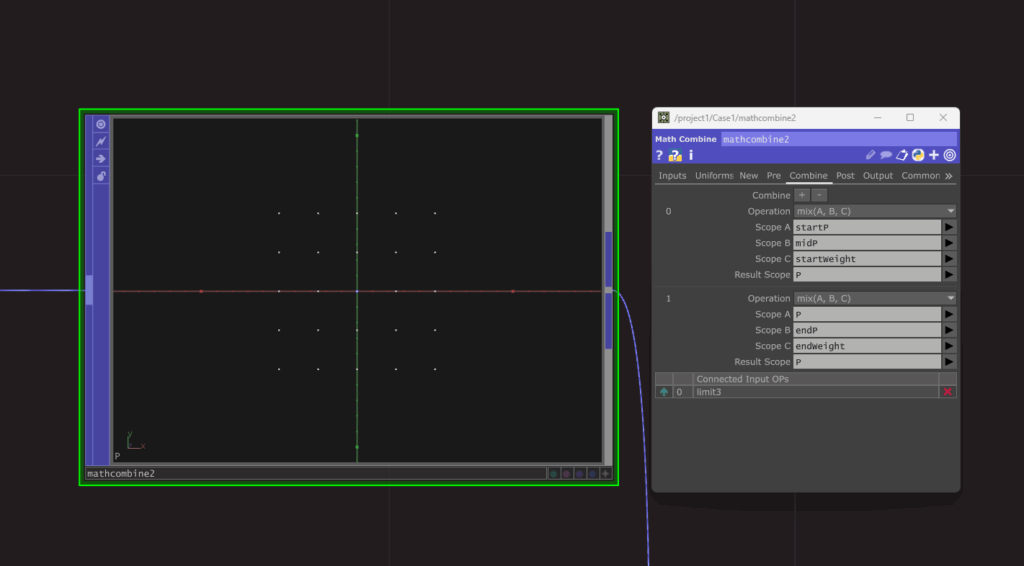Expand more parameter tabs with double chevron
The image size is (1024, 566).
pos(948,176)
